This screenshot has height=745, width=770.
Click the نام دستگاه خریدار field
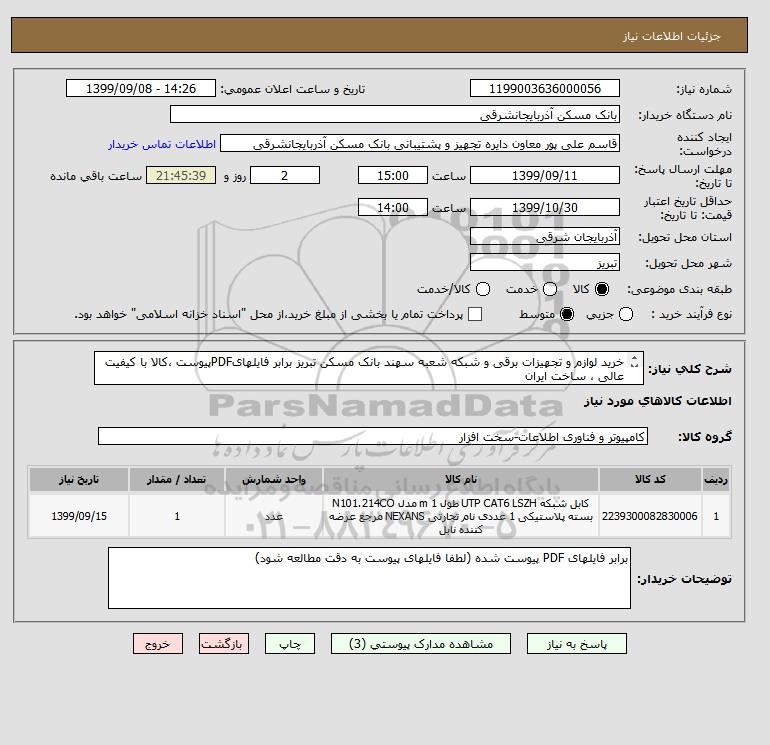[395, 114]
